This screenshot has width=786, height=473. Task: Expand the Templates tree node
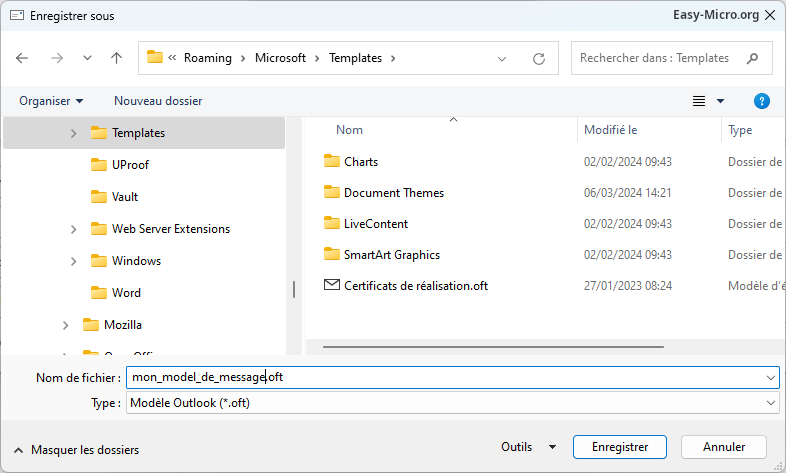pos(74,133)
